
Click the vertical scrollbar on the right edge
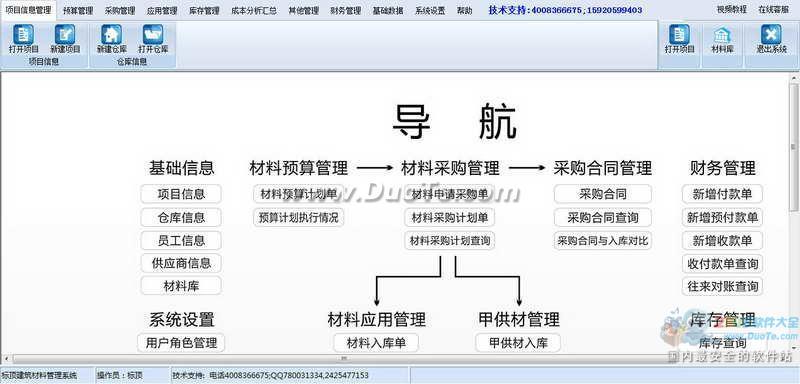(x=794, y=213)
